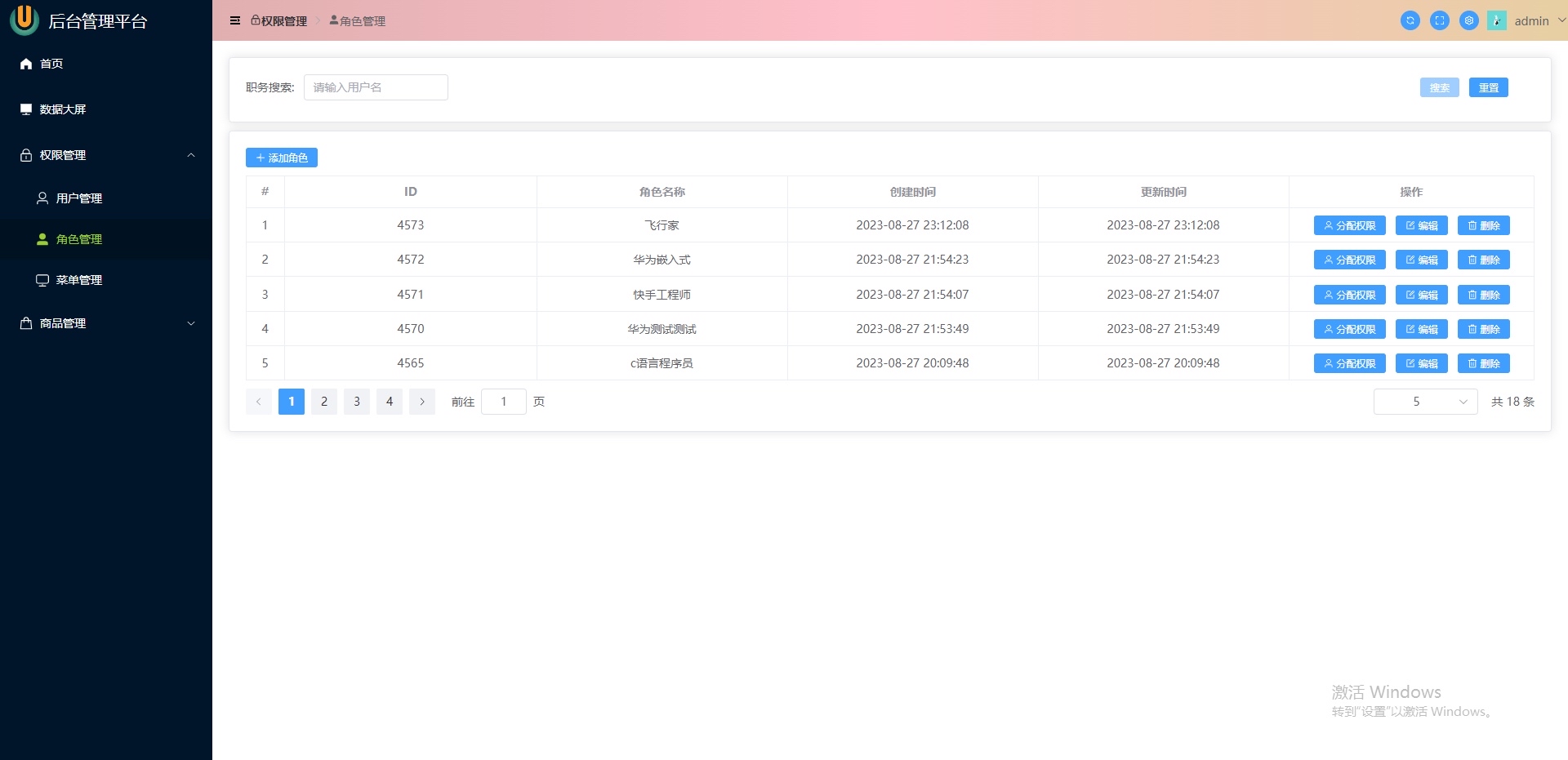The image size is (1568, 760).
Task: Delete the role 飞行家
Action: (1484, 225)
